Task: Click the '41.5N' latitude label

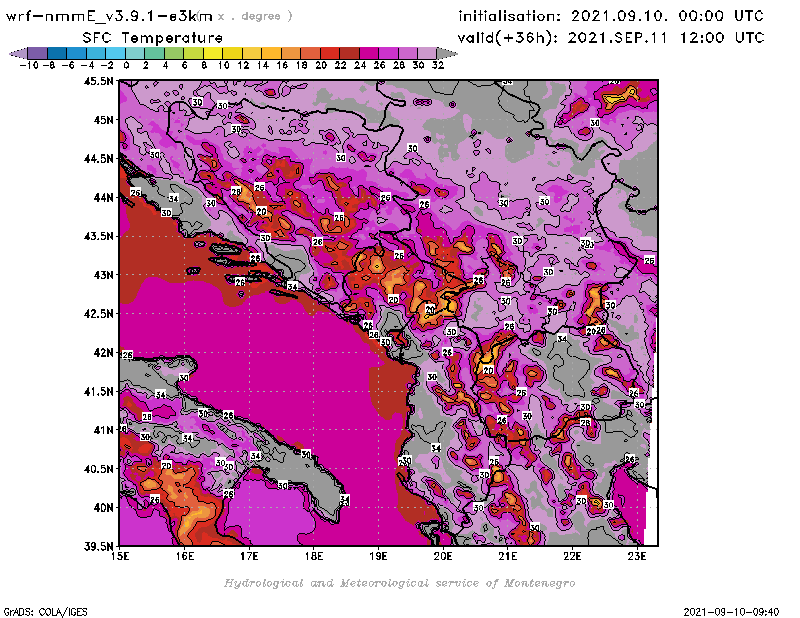Action: (x=98, y=391)
